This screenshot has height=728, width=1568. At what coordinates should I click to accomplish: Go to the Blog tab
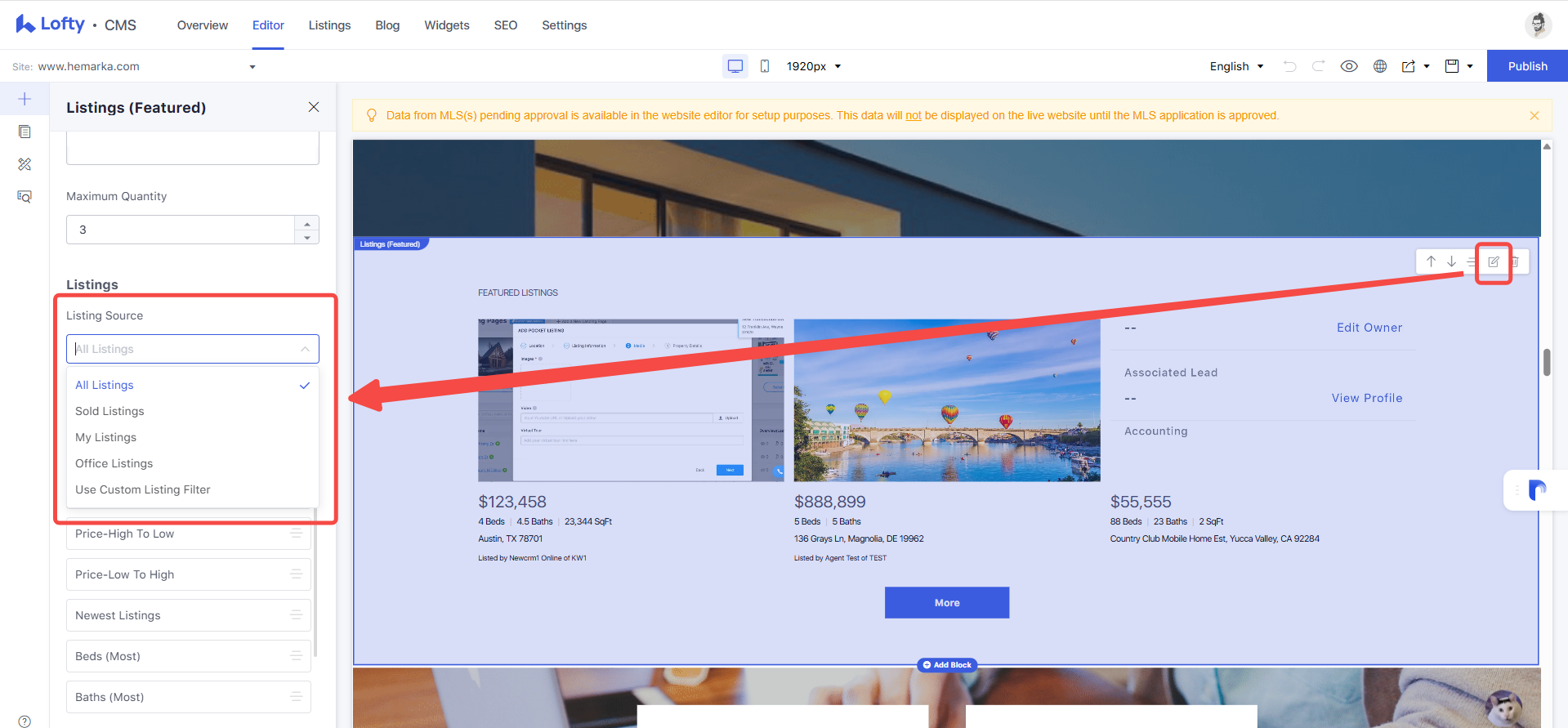pyautogui.click(x=387, y=25)
